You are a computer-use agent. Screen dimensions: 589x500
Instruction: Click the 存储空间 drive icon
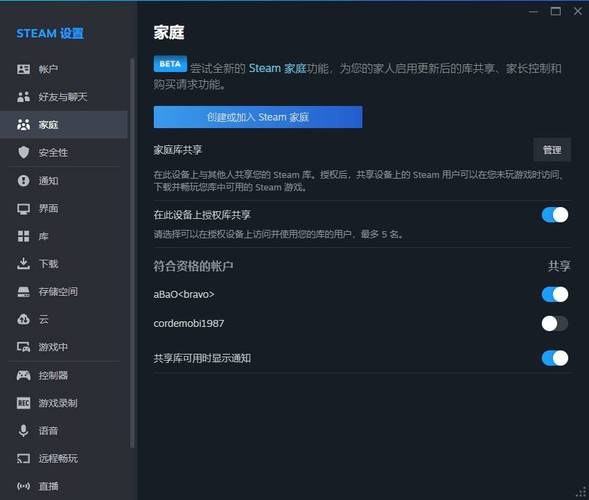(23, 292)
